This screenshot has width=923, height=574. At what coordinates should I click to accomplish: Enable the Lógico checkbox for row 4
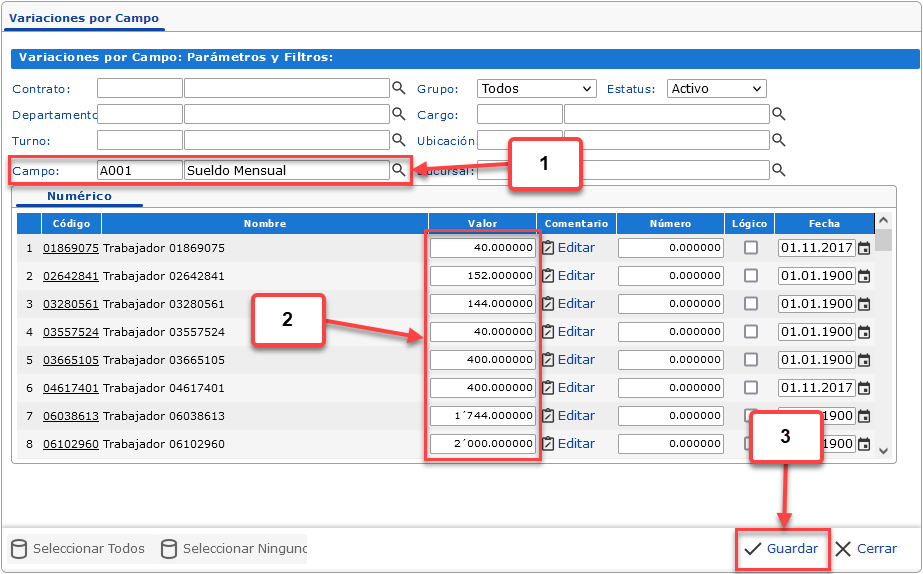pos(751,332)
